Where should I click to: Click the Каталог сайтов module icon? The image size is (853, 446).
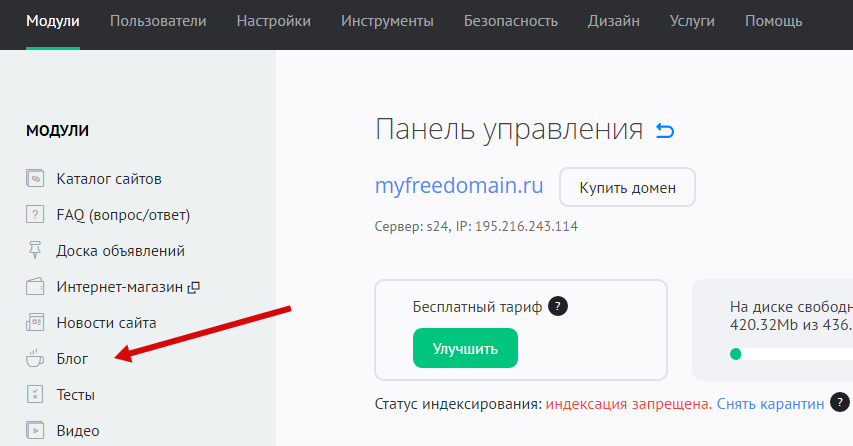tap(36, 179)
